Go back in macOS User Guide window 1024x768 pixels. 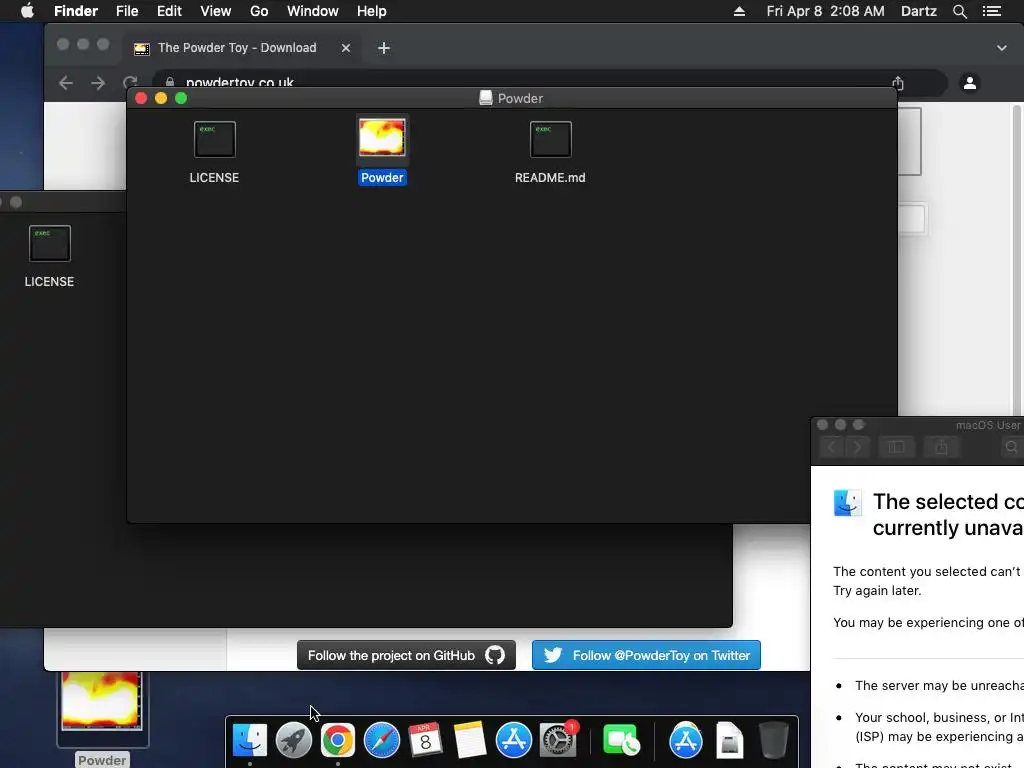pos(832,447)
